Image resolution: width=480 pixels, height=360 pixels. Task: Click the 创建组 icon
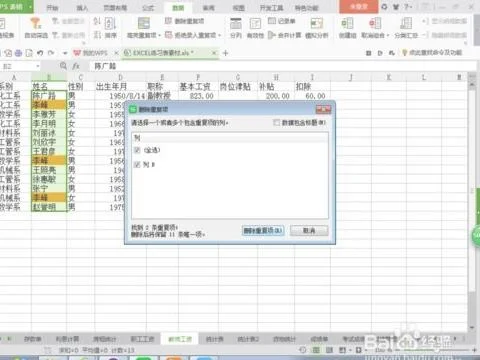coord(347,23)
